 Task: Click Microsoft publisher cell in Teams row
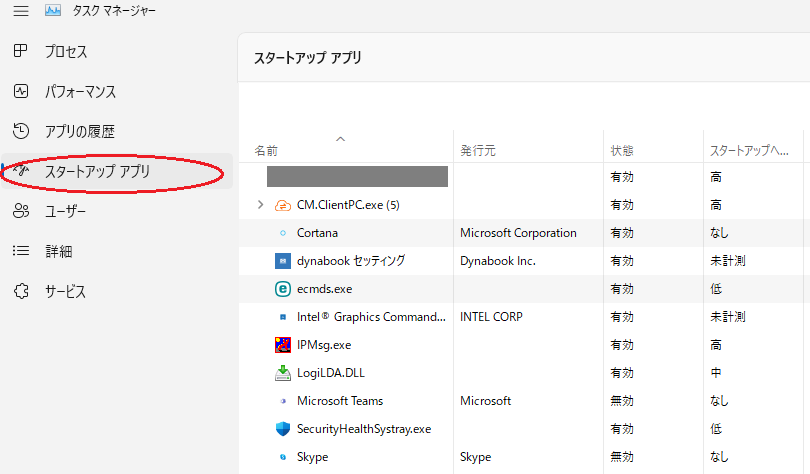point(485,401)
